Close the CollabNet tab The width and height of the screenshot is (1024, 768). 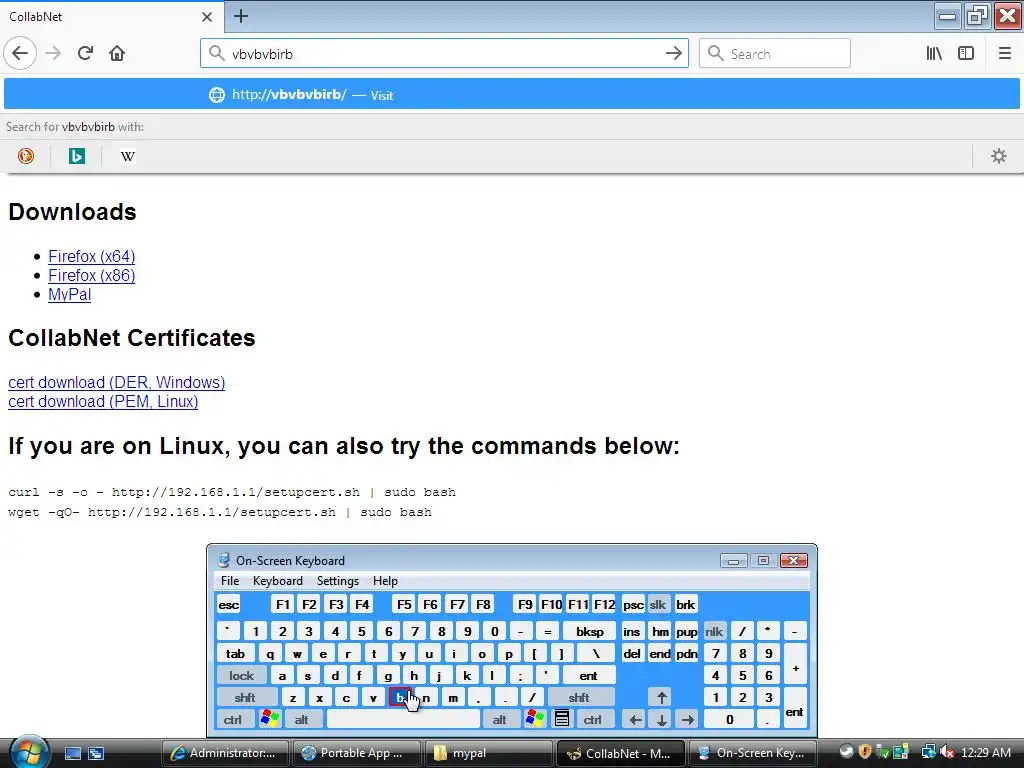pyautogui.click(x=206, y=17)
